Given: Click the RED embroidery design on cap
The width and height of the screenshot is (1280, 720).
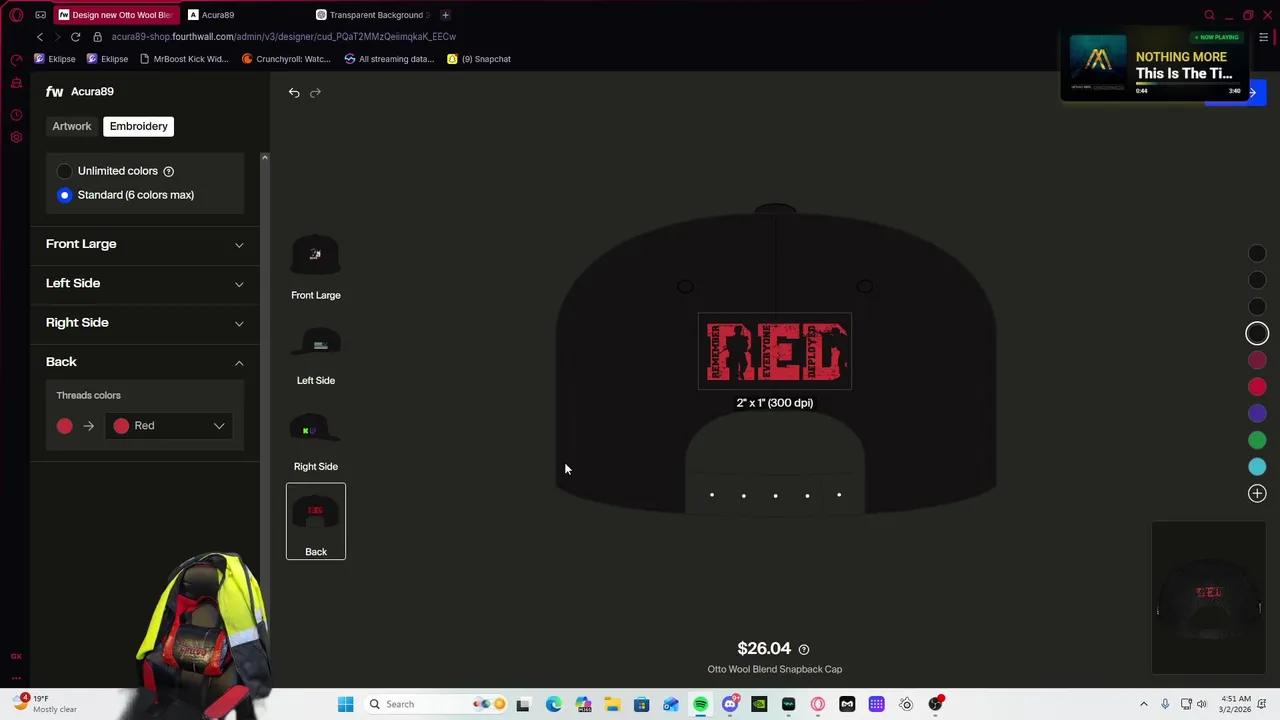Looking at the screenshot, I should (x=775, y=351).
